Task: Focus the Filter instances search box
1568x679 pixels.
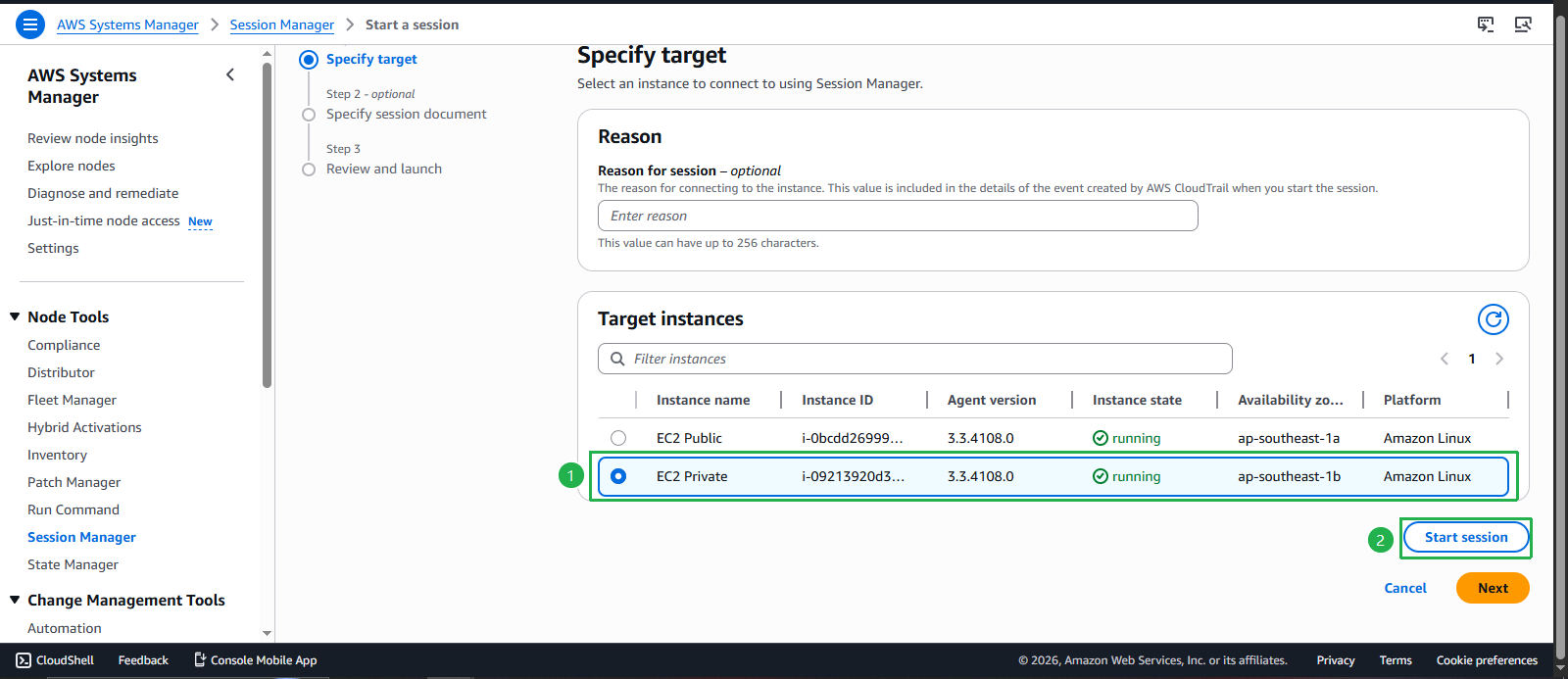Action: (x=914, y=359)
